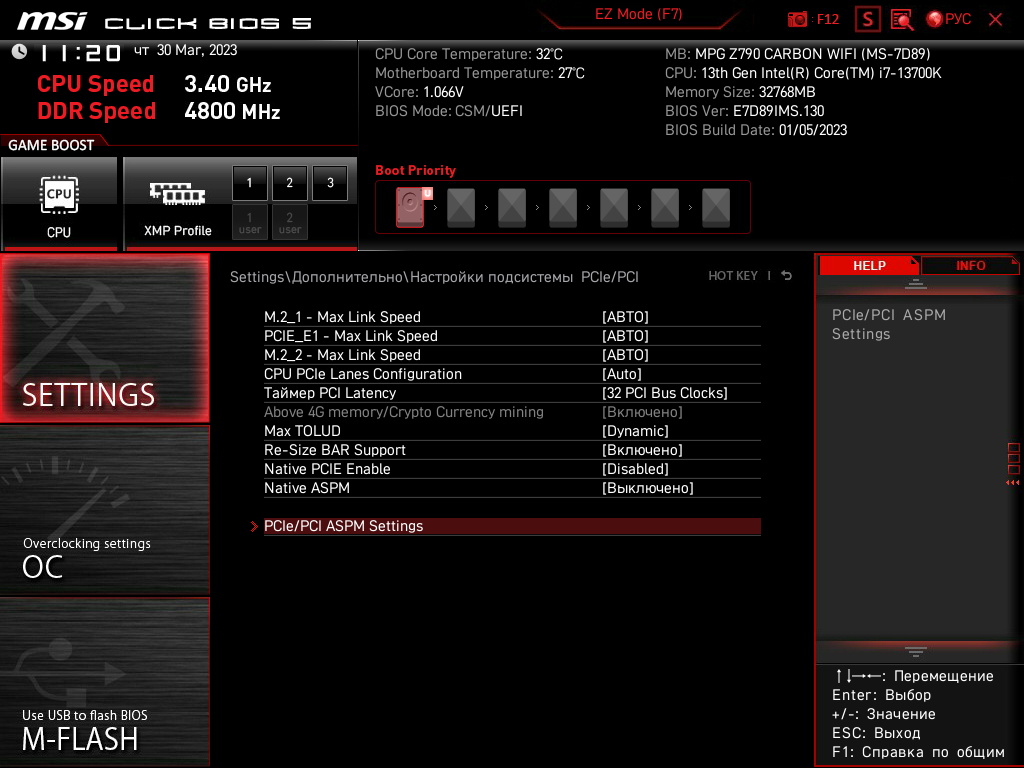Open CPU PCIe Lanes Configuration [Auto] option
This screenshot has width=1024, height=768.
coord(512,374)
